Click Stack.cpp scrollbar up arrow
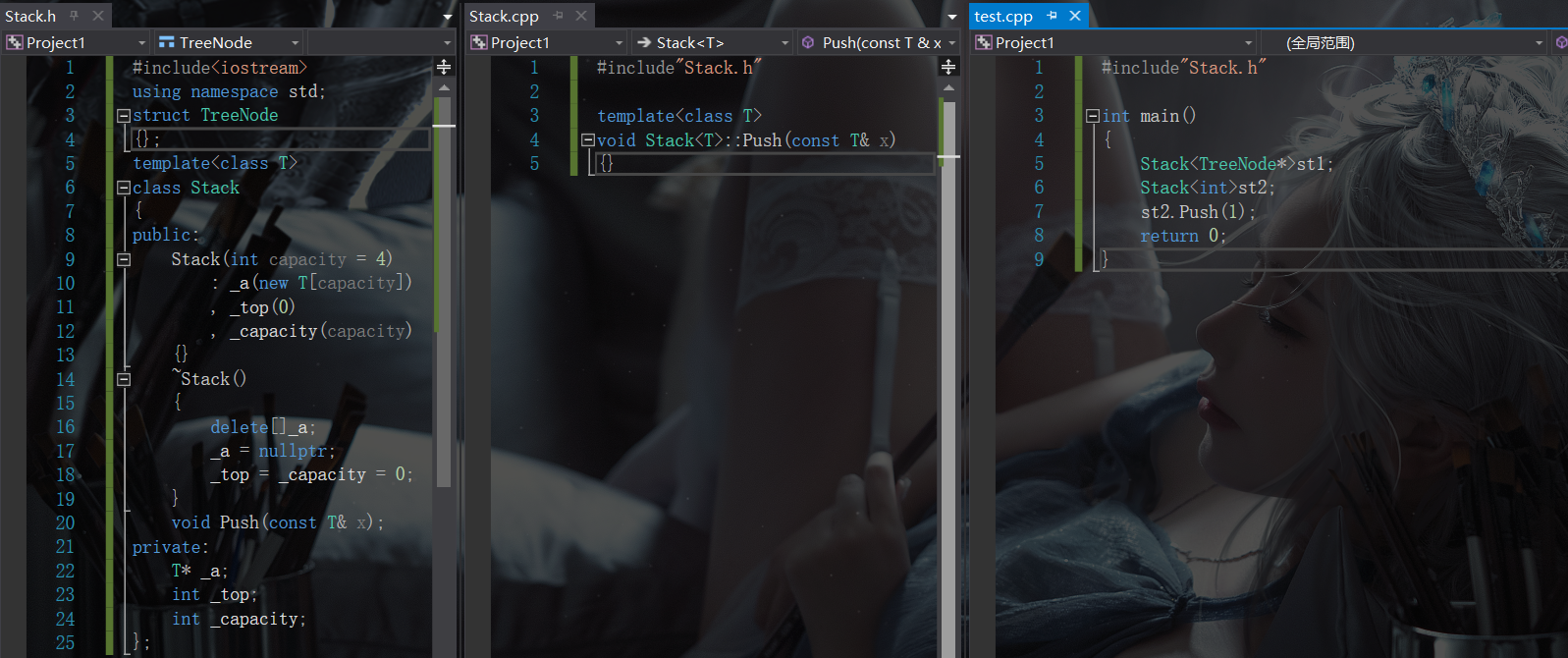The image size is (1568, 658). pyautogui.click(x=948, y=87)
